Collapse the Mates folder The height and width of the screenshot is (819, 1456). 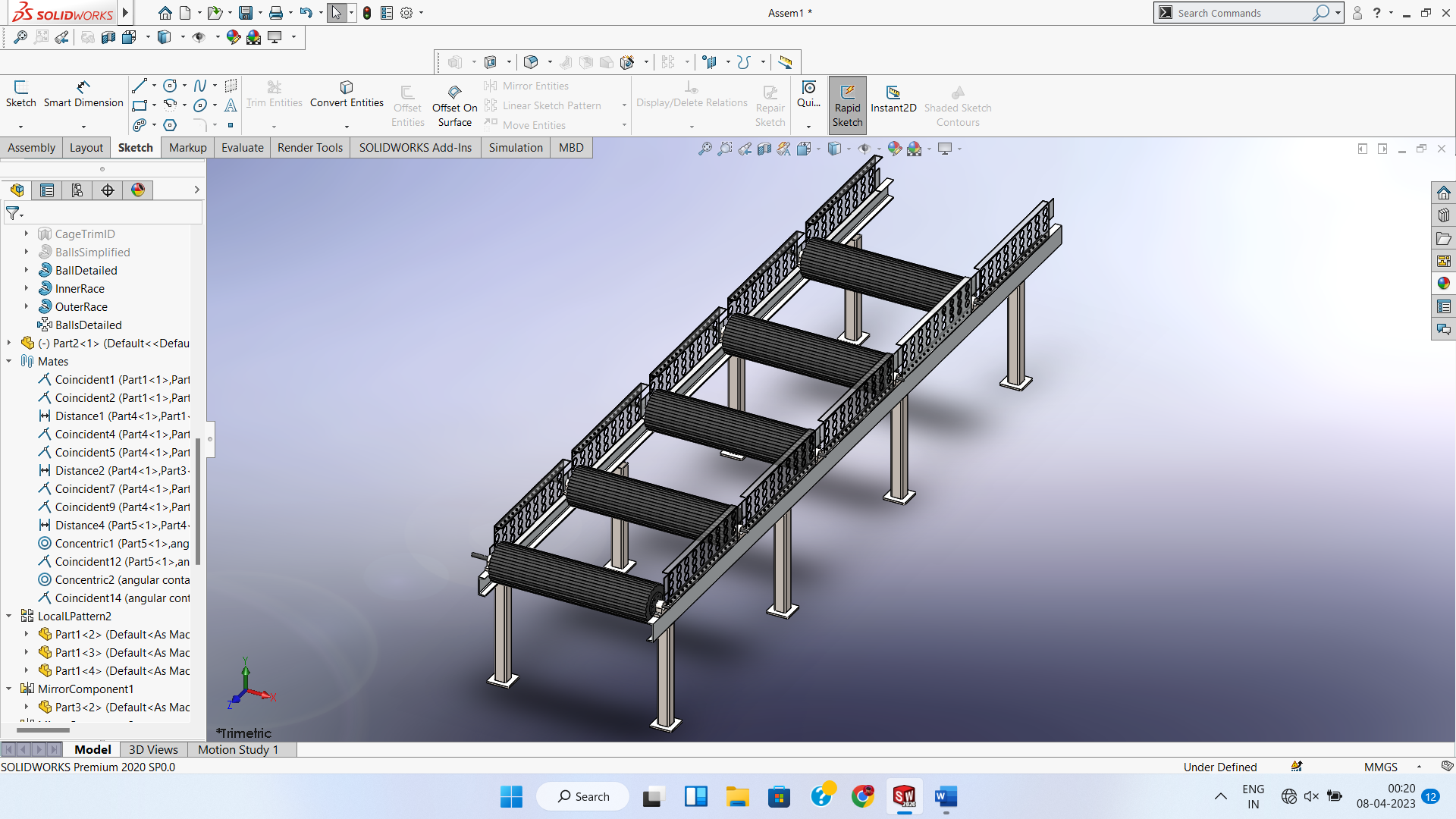click(9, 361)
